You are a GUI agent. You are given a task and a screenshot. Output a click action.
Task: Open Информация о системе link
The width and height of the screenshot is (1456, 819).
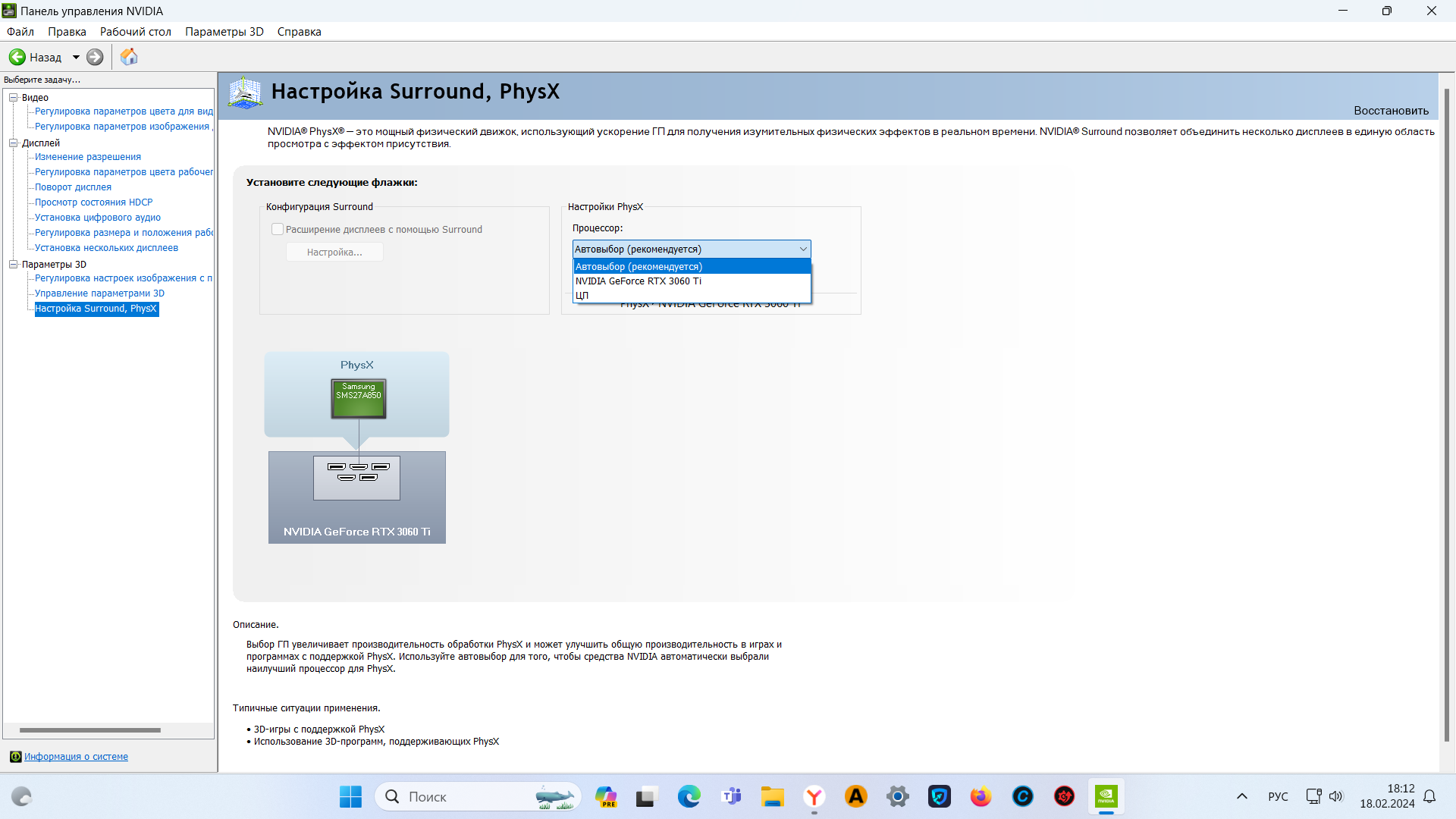point(76,756)
